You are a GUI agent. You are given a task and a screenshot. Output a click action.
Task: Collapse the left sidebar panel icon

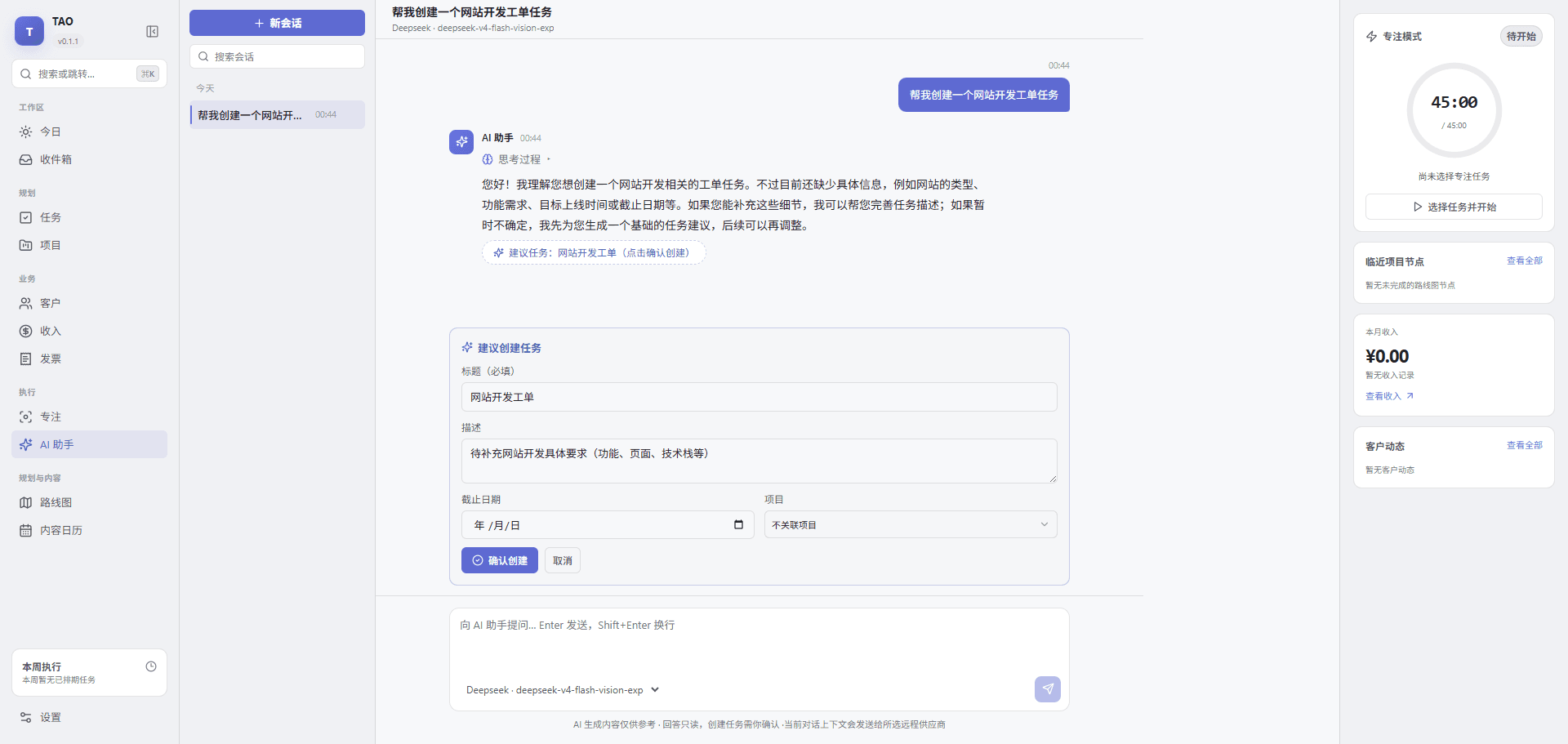coord(152,31)
